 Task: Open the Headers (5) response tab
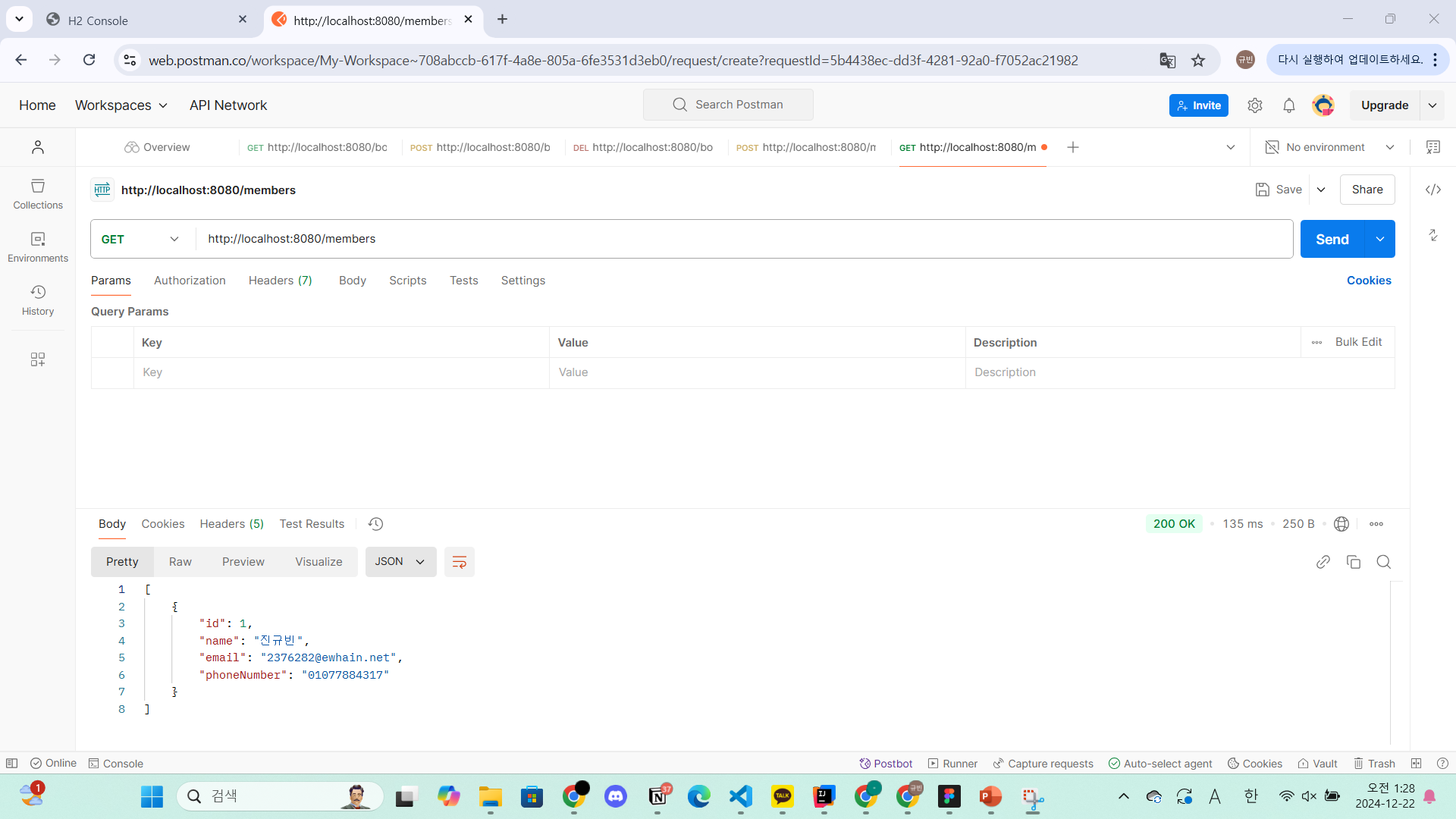(x=231, y=524)
